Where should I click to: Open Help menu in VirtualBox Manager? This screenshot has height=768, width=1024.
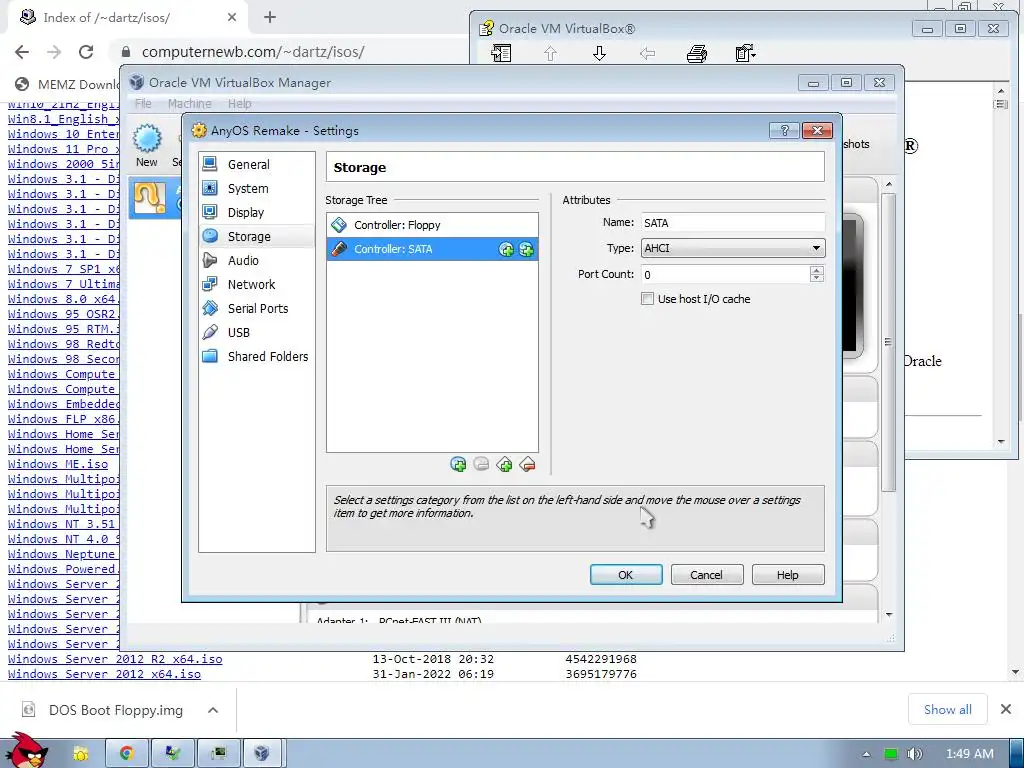click(x=239, y=103)
